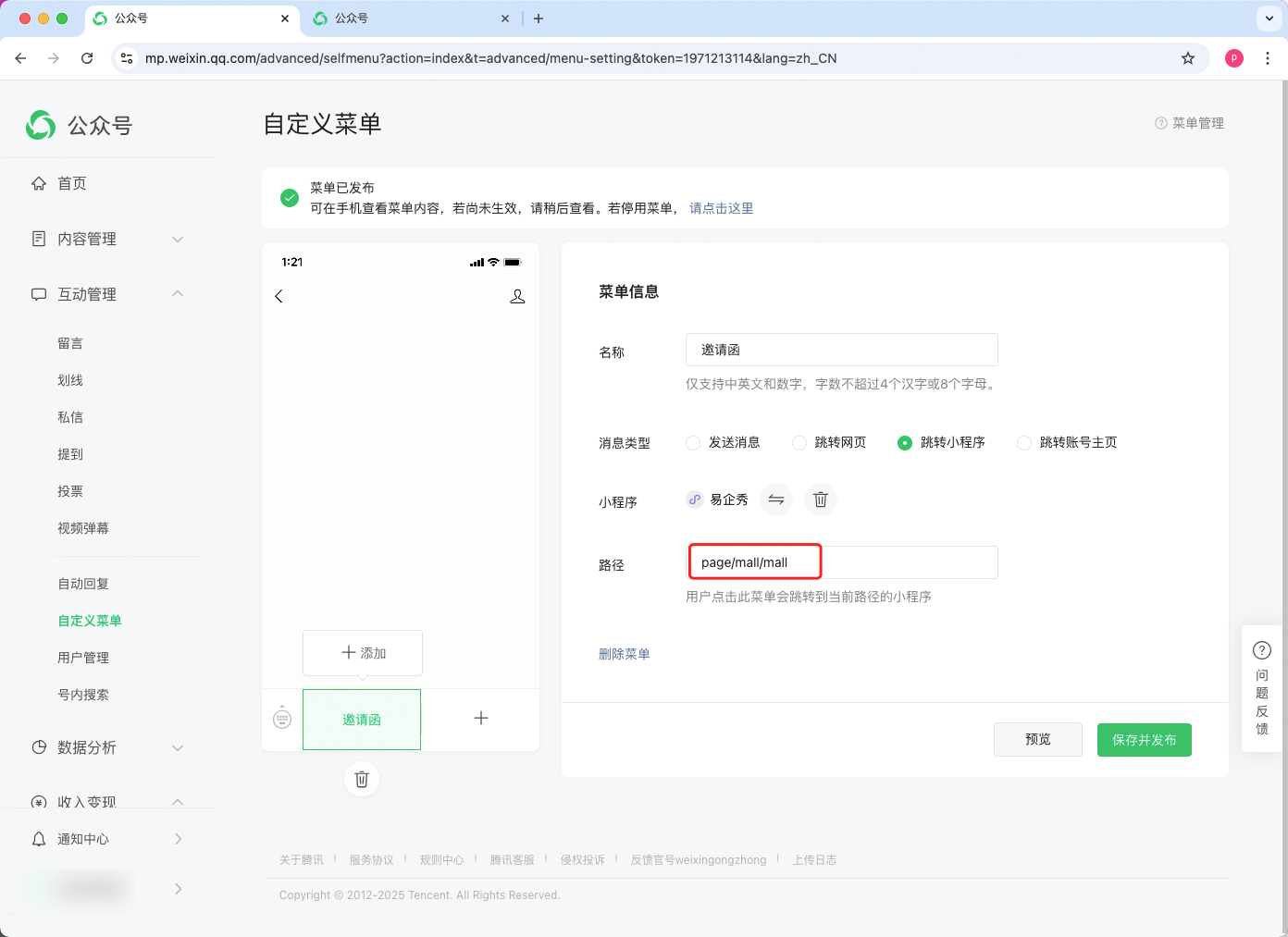Open 问题反馈 help widget
The image size is (1288, 937).
coord(1261,688)
